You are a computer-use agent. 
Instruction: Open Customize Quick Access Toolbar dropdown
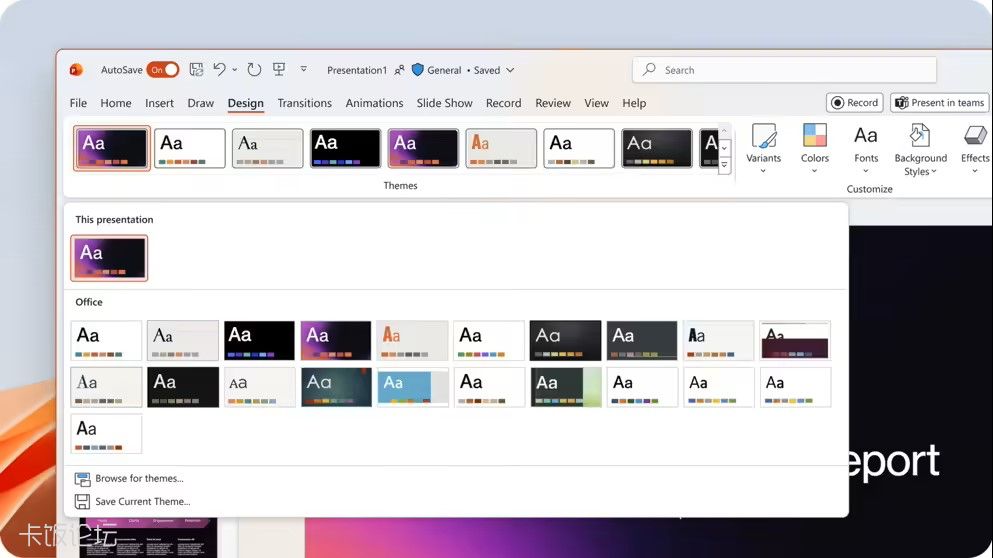click(x=303, y=69)
